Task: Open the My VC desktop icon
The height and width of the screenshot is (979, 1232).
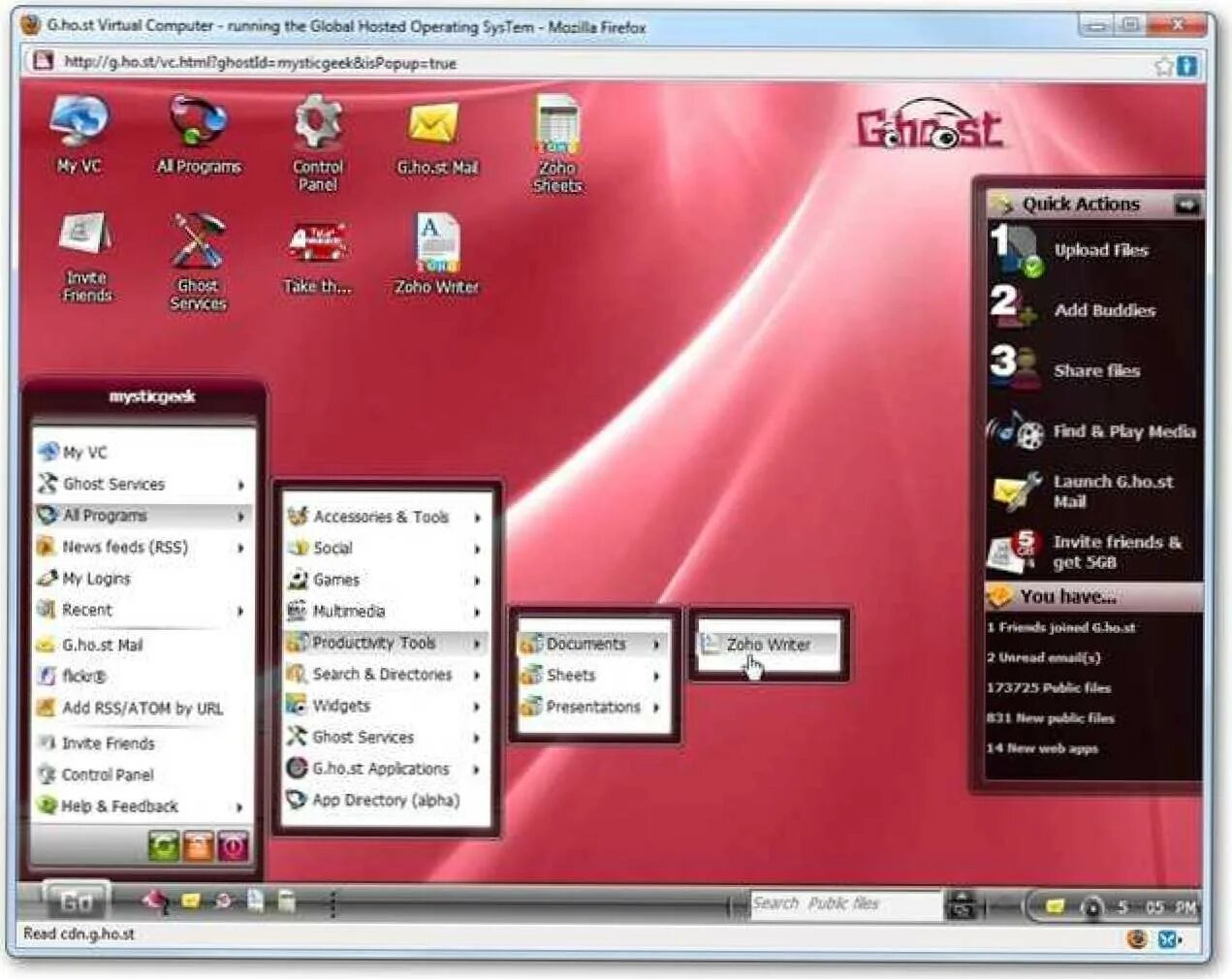Action: (x=79, y=134)
